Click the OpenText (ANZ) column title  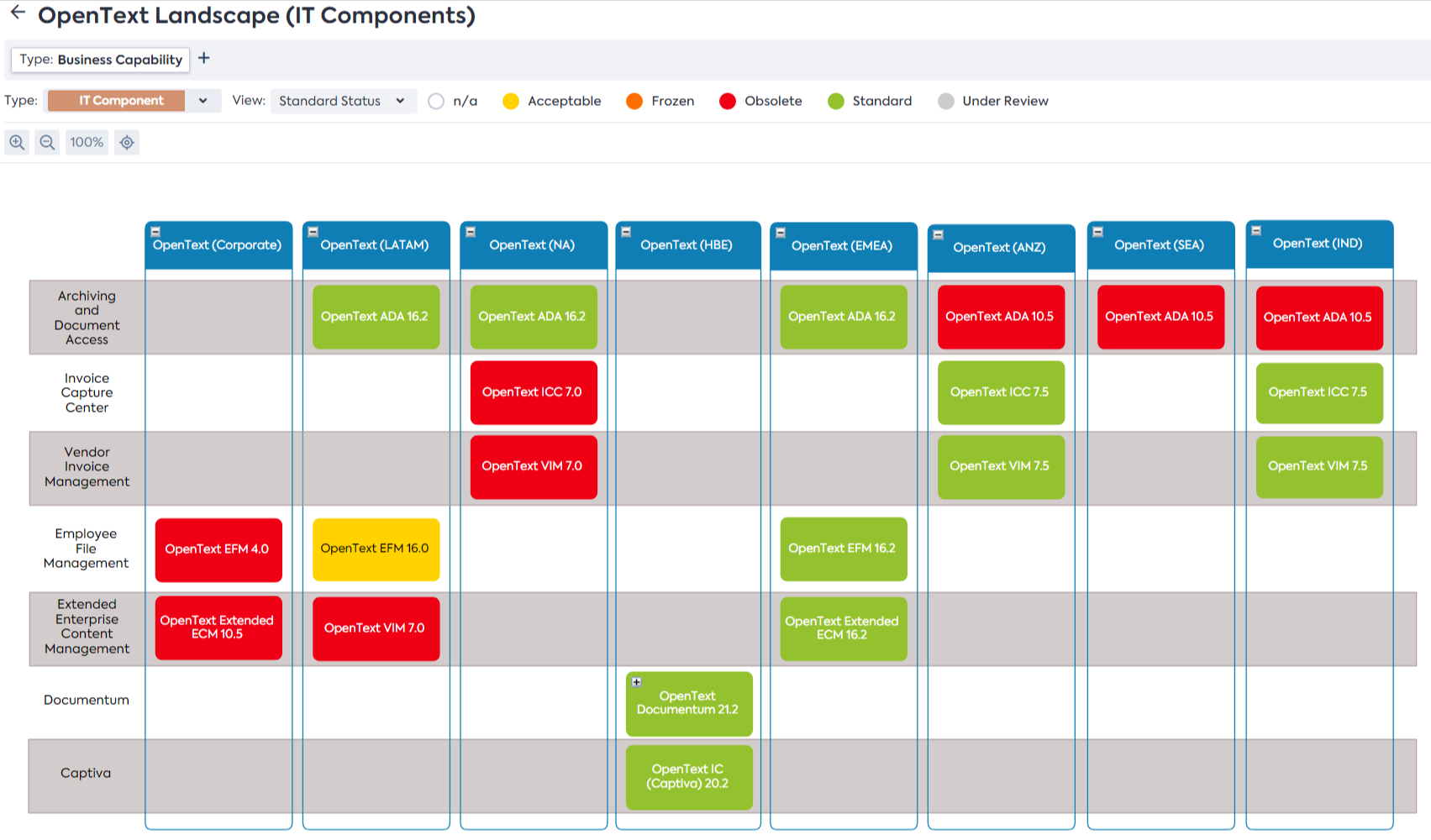coord(999,248)
